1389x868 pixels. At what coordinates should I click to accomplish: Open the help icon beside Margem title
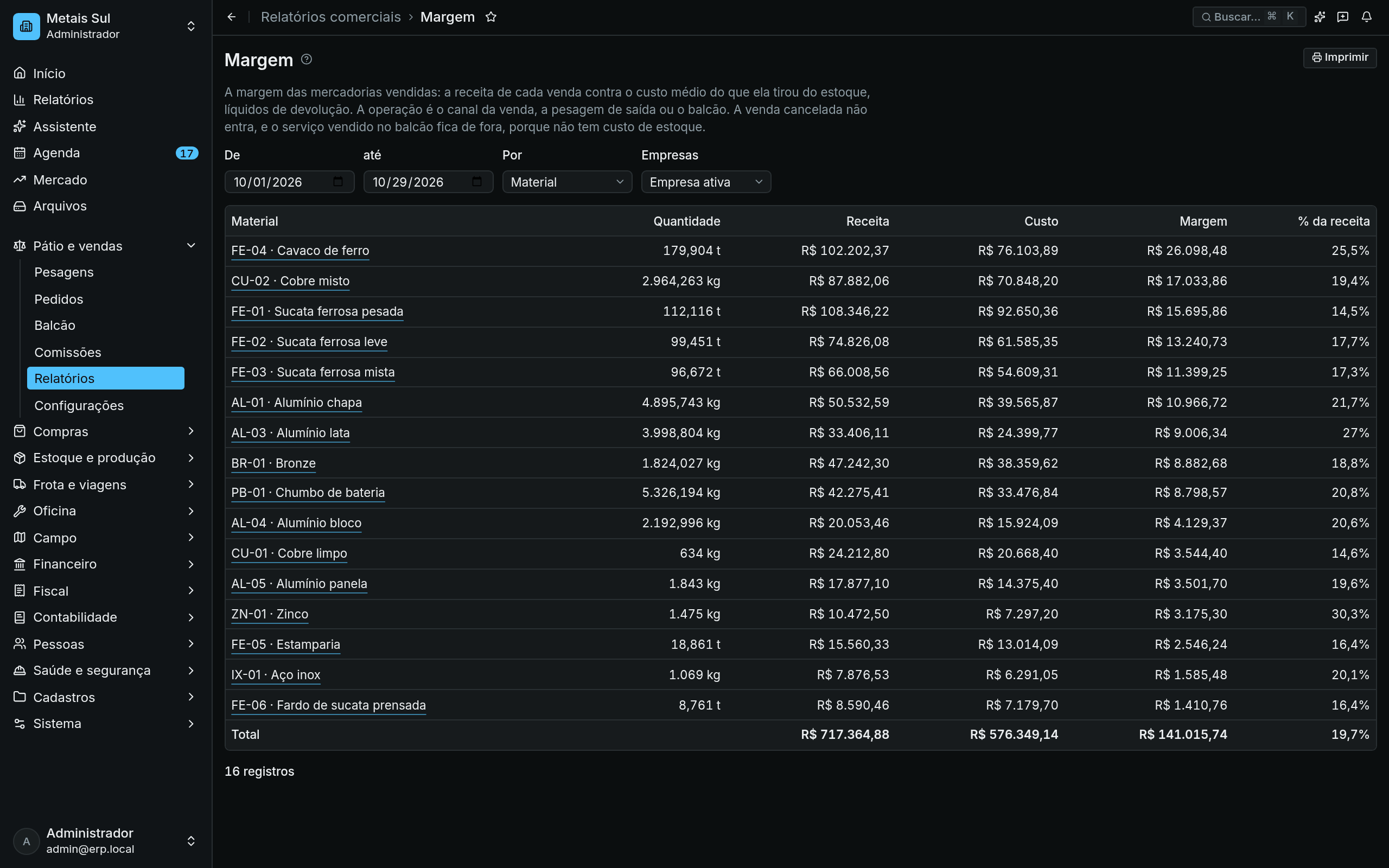[x=307, y=59]
